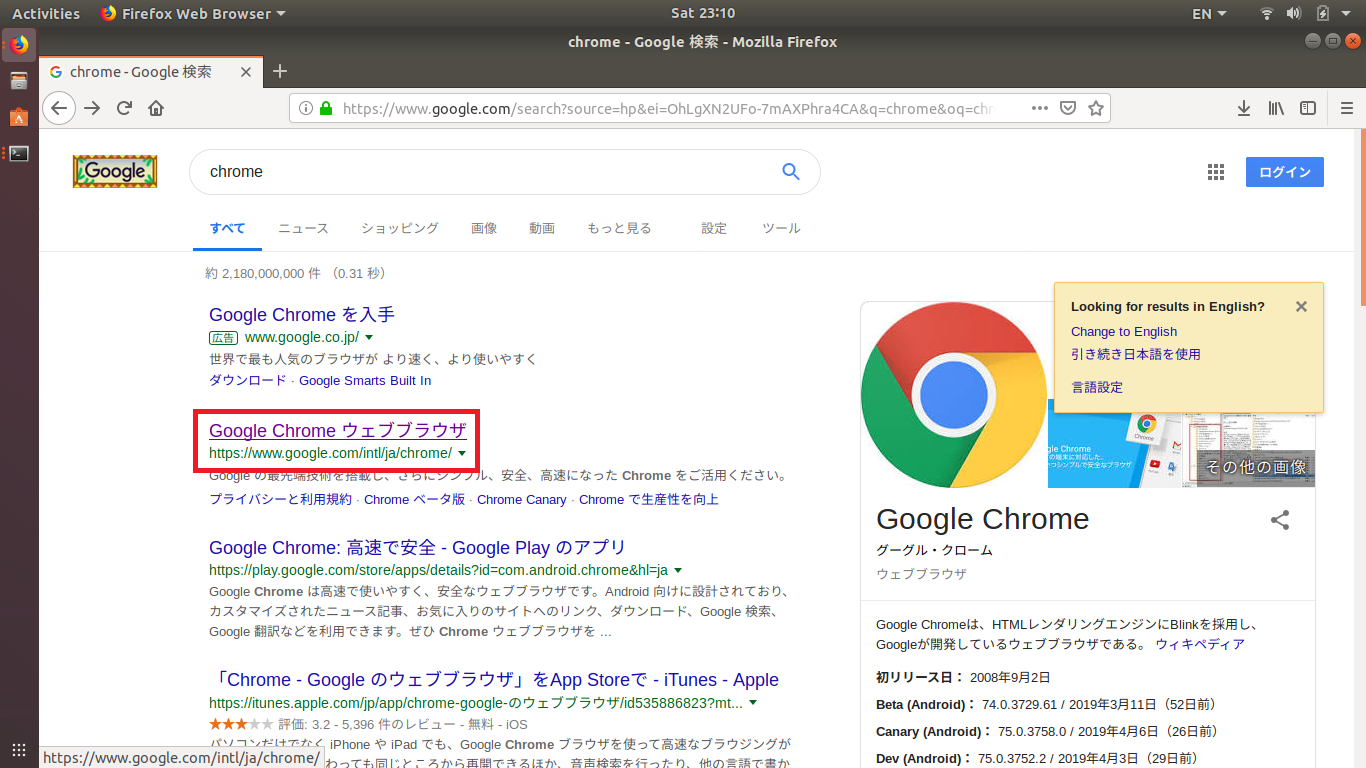Image resolution: width=1366 pixels, height=768 pixels.
Task: Open the Firefox Web Browser app menu
Action: click(x=193, y=13)
